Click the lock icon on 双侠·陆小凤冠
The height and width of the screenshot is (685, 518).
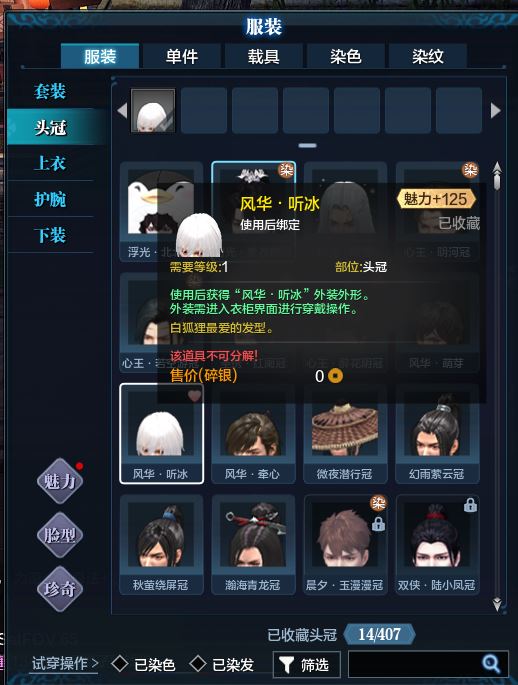pyautogui.click(x=470, y=505)
